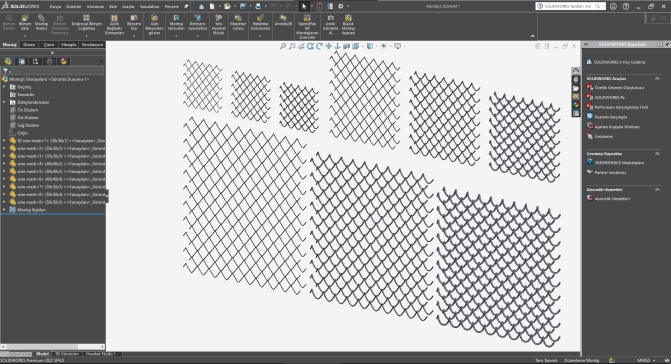This screenshot has height=364, width=671.
Task: Open the Performans Karşılaştırma Testi link
Action: [621, 107]
